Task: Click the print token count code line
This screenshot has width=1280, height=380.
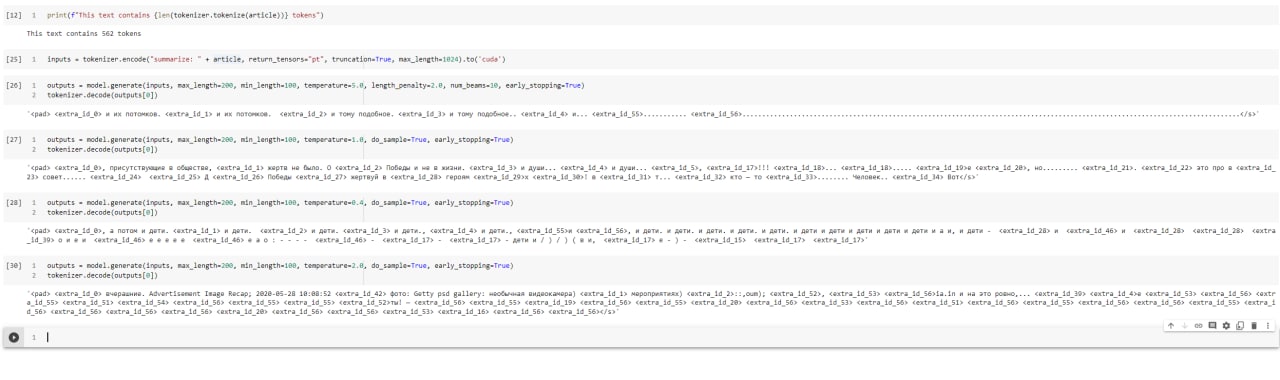Action: coord(185,16)
